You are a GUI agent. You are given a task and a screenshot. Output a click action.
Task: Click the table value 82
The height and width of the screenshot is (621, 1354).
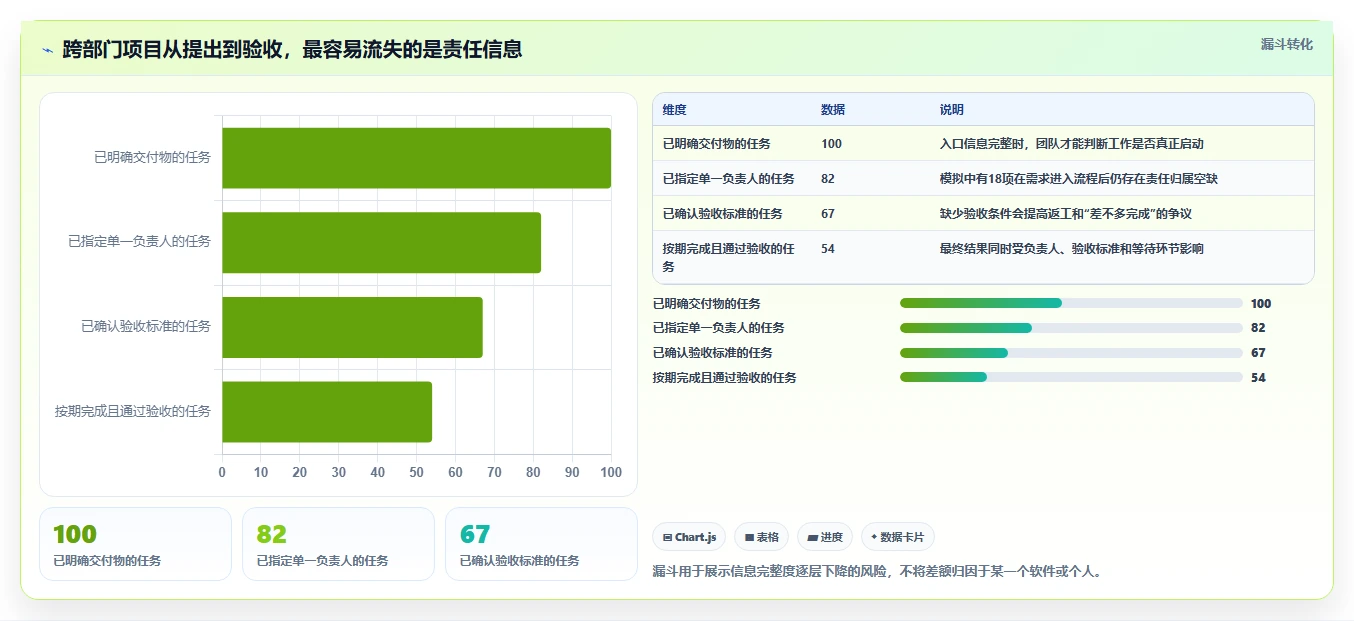(828, 179)
